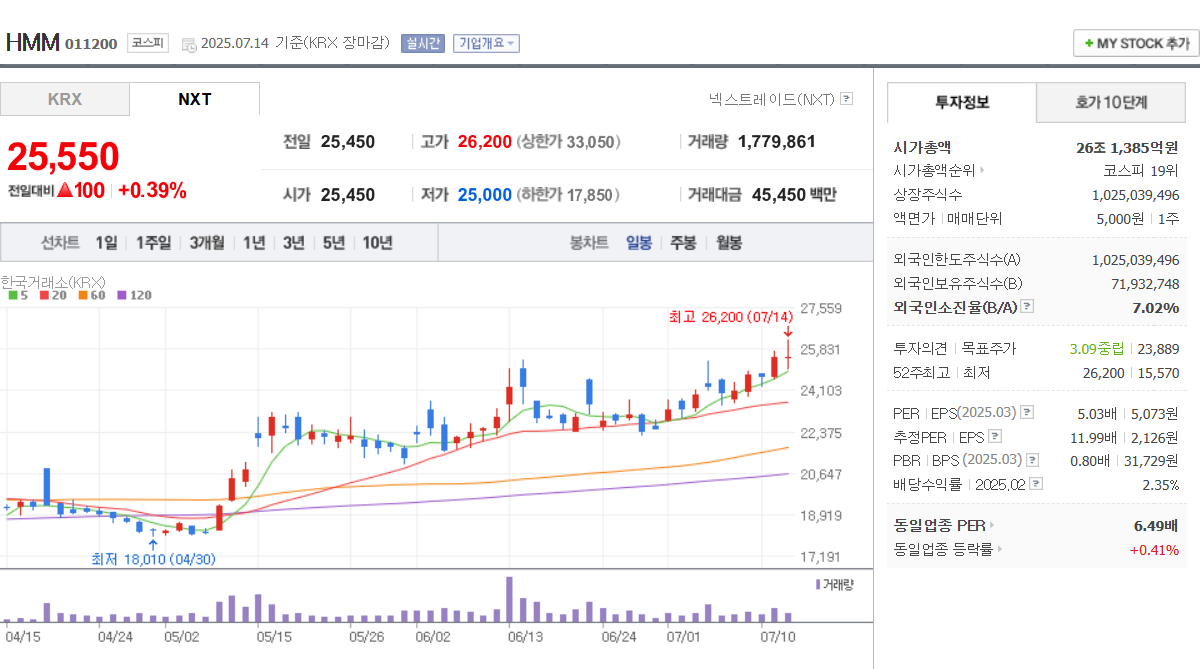Screen dimensions: 1200x669
Task: Click the 동일업종 등락률 link
Action: click(943, 549)
